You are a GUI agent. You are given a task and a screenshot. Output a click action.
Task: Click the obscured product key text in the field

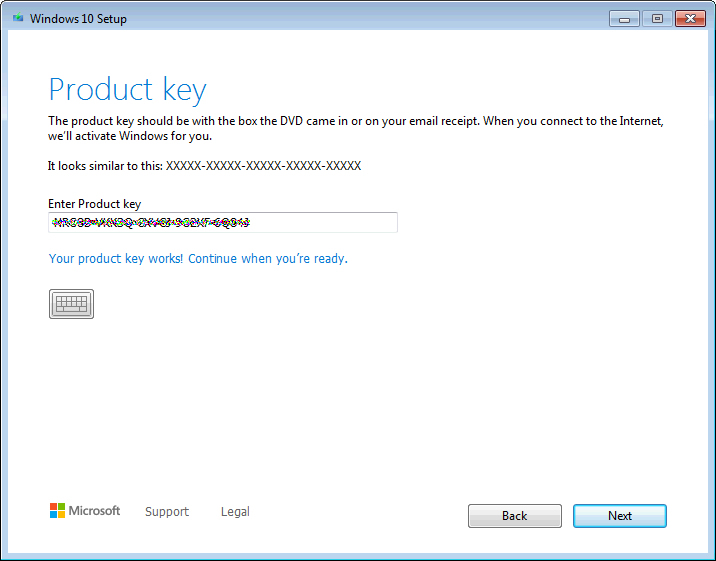(x=151, y=223)
